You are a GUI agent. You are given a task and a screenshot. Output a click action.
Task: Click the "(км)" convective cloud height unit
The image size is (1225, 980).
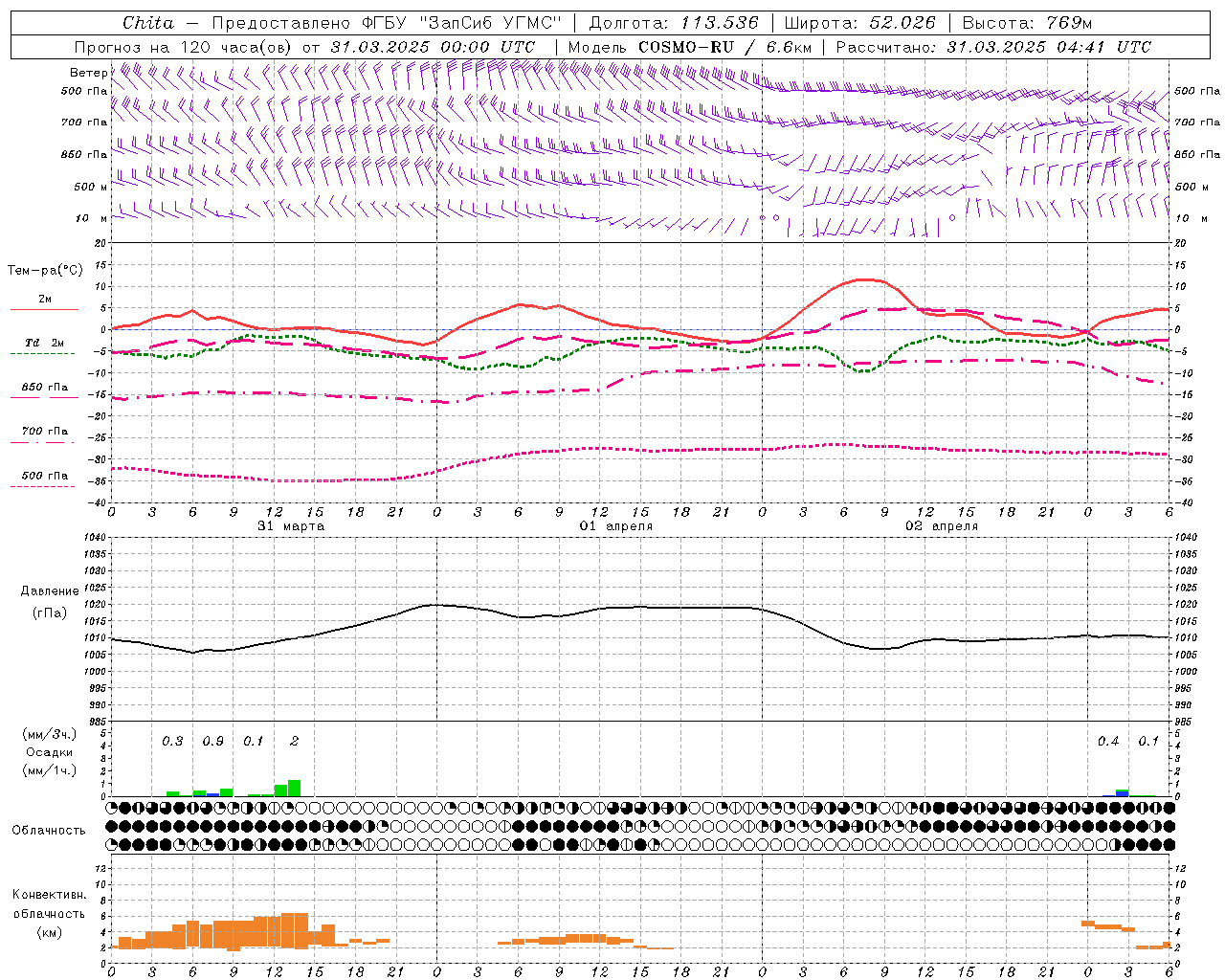click(49, 932)
